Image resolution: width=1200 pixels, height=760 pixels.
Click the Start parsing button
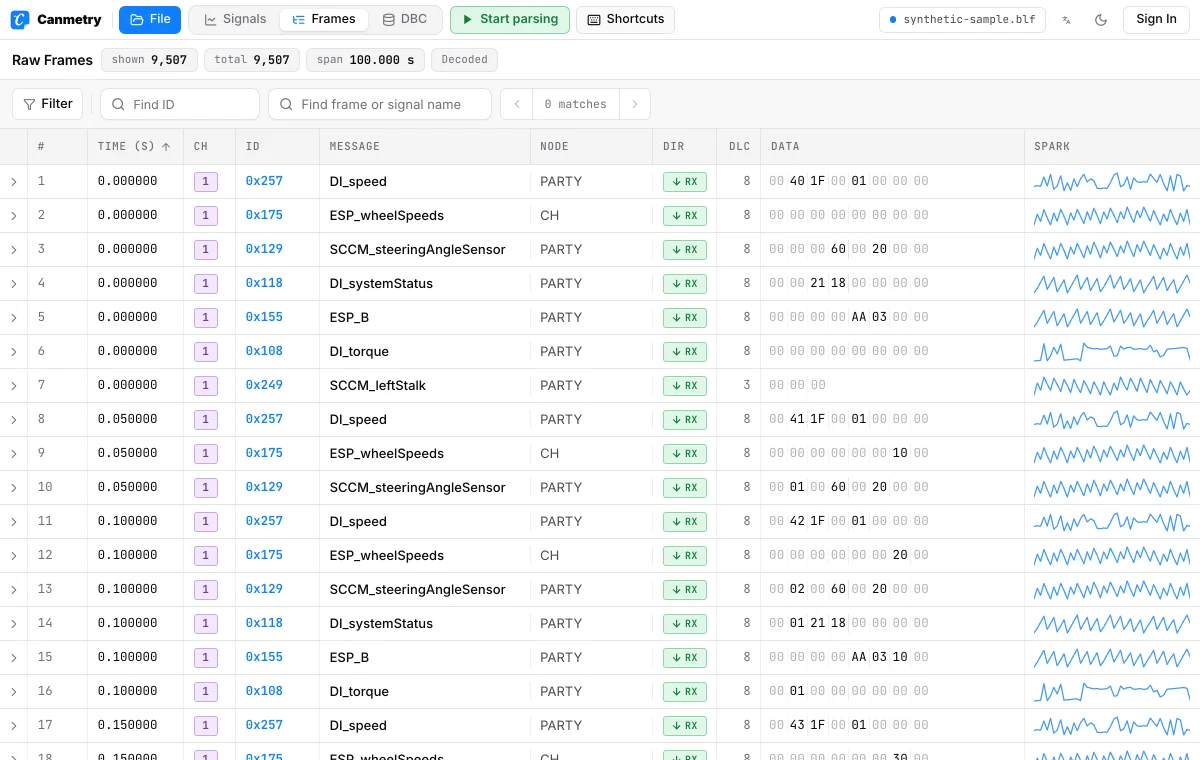pyautogui.click(x=510, y=20)
